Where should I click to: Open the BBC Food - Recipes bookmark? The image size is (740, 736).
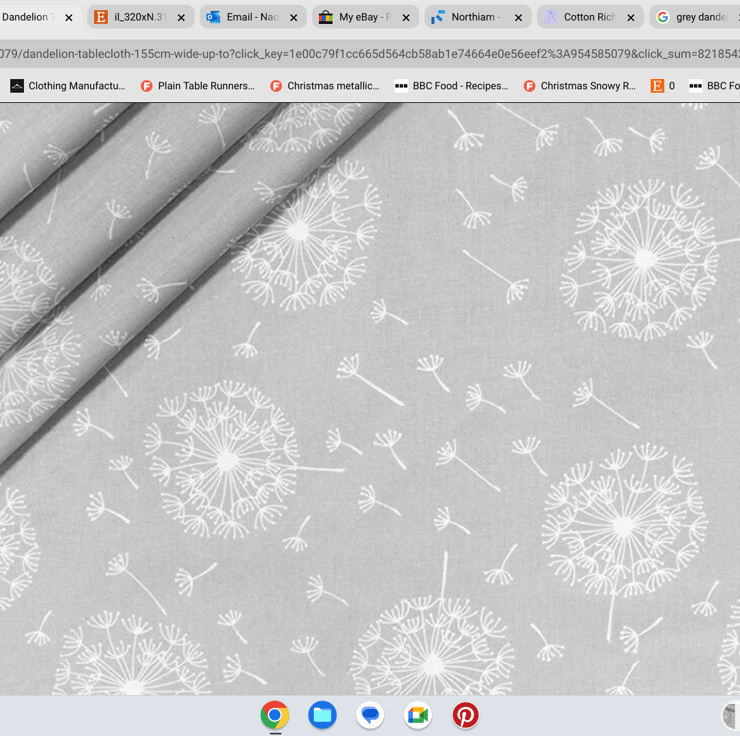coord(452,86)
